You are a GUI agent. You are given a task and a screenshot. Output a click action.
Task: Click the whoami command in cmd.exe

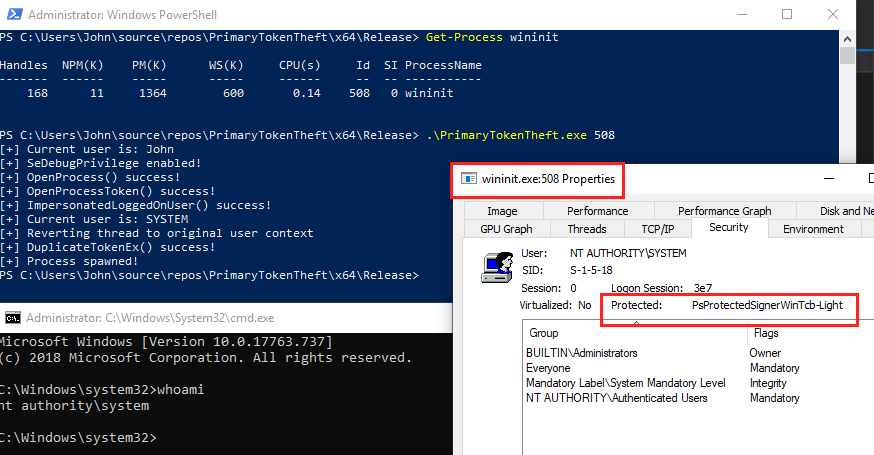coord(181,389)
